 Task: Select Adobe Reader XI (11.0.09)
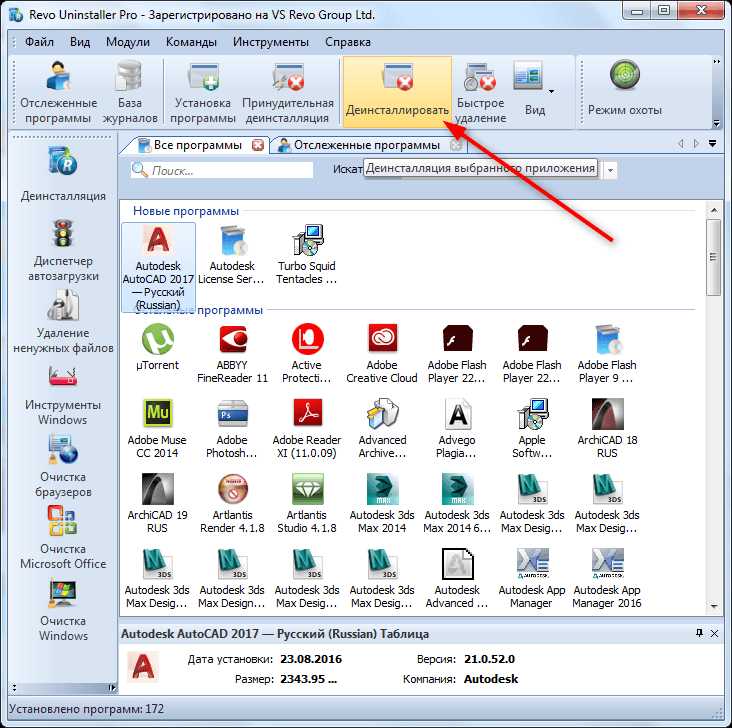(307, 428)
